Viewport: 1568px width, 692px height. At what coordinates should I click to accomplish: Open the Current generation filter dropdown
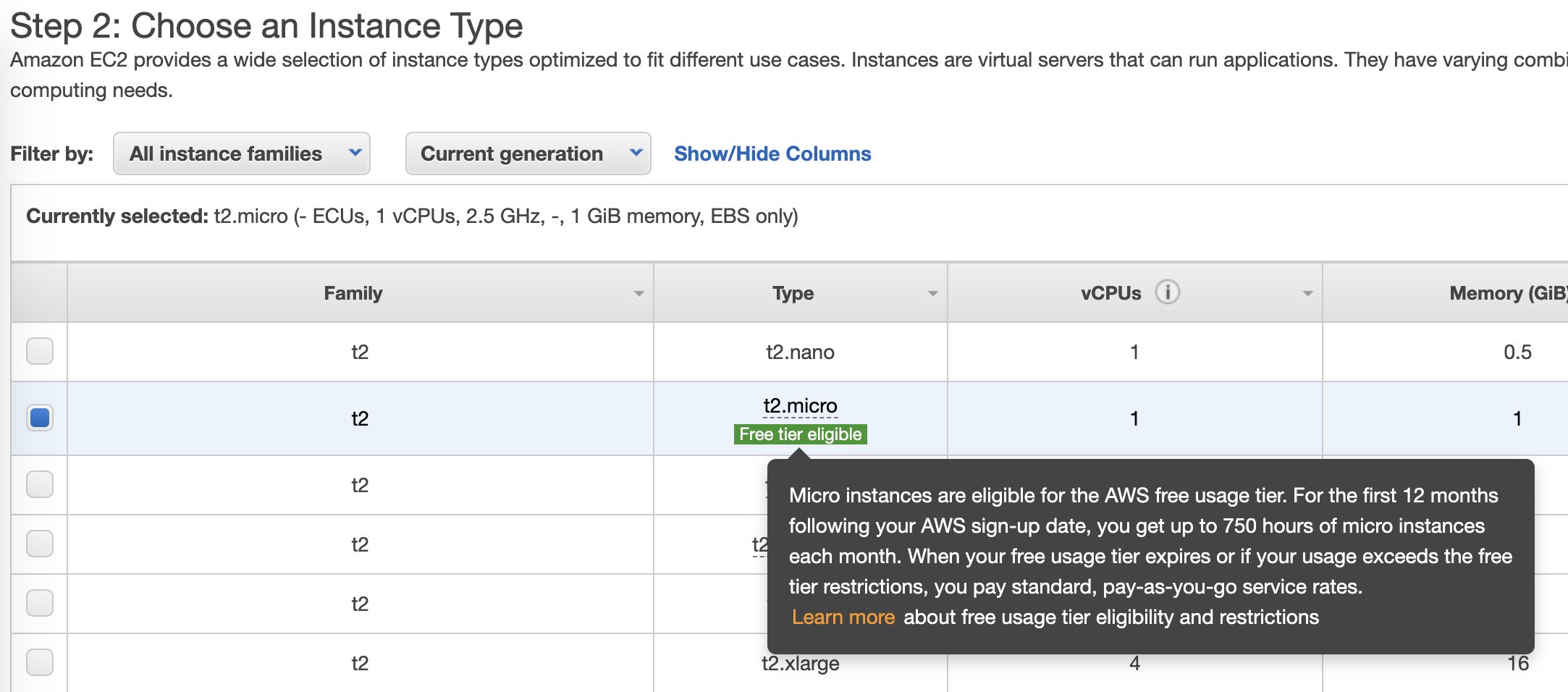coord(528,153)
